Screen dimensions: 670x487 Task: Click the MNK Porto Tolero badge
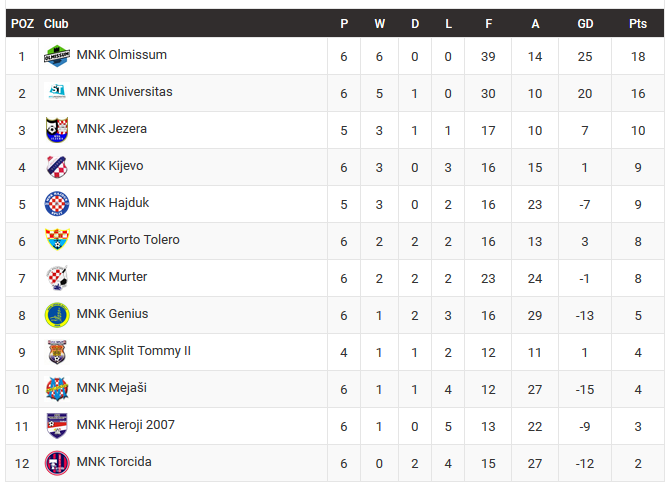coord(57,241)
